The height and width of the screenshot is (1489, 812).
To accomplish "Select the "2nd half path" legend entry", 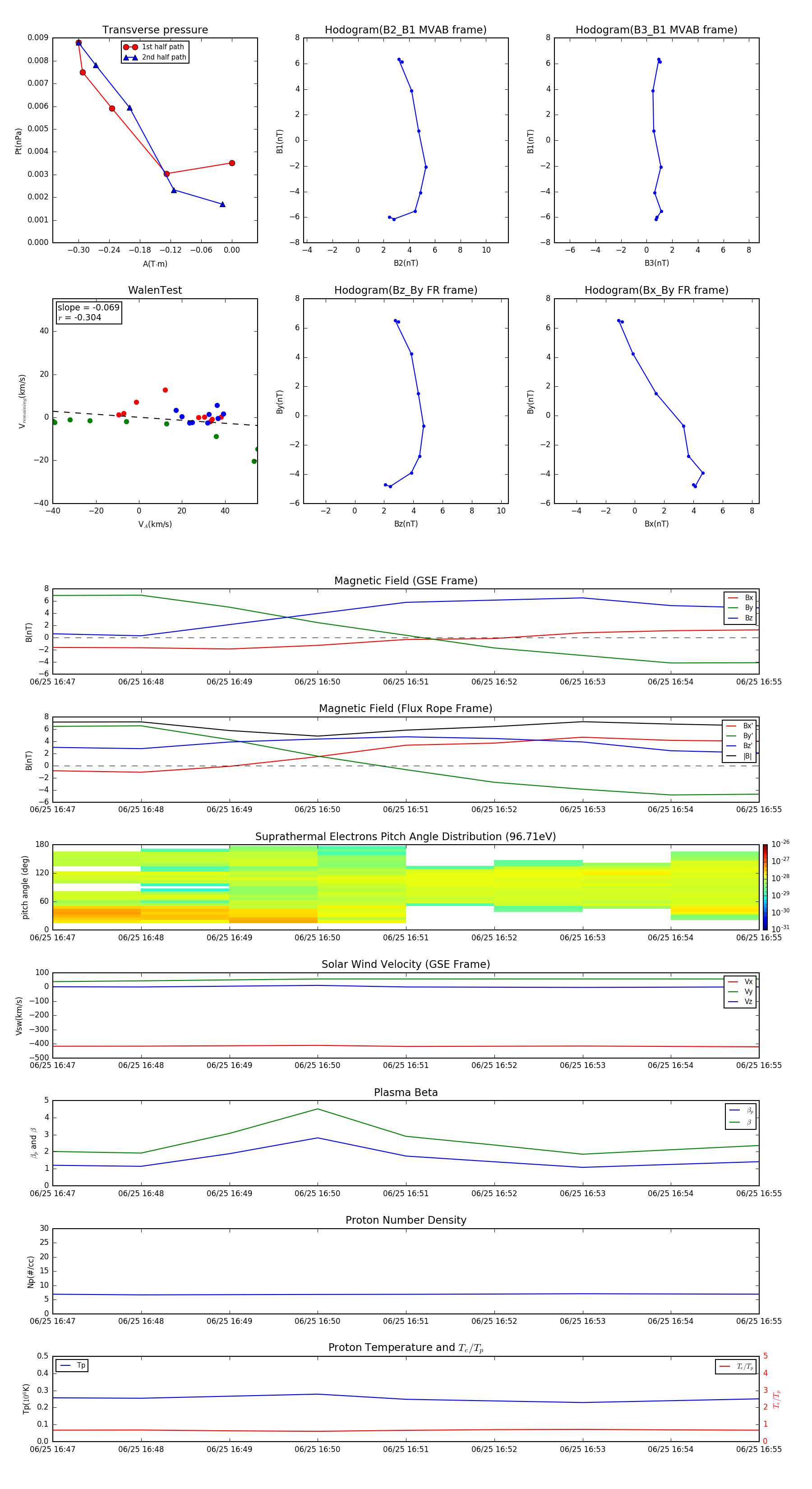I will pyautogui.click(x=155, y=57).
